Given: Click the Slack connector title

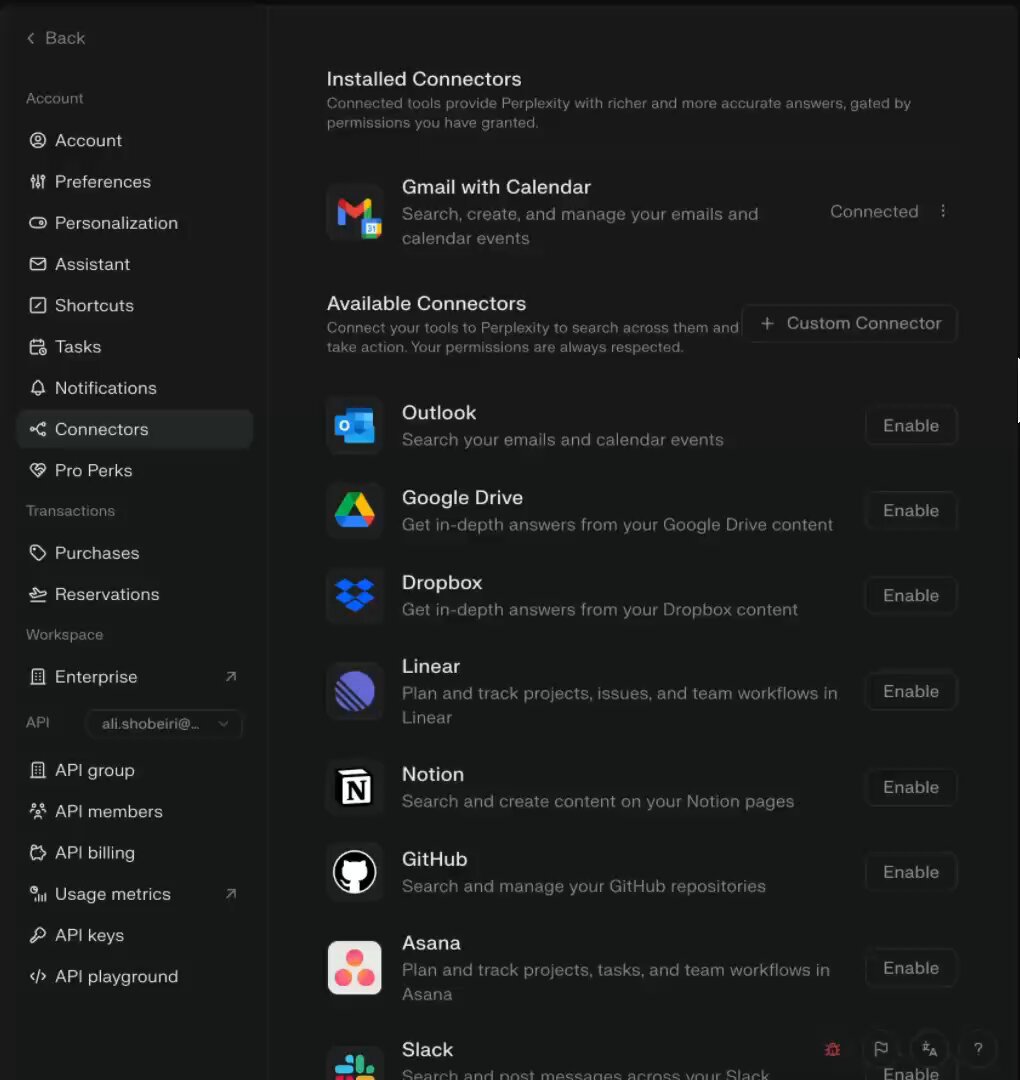Looking at the screenshot, I should 428,1050.
